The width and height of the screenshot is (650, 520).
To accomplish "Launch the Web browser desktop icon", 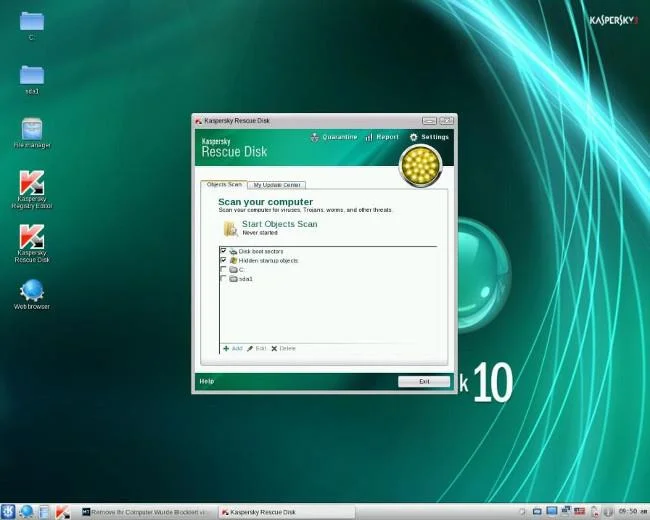I will (32, 295).
